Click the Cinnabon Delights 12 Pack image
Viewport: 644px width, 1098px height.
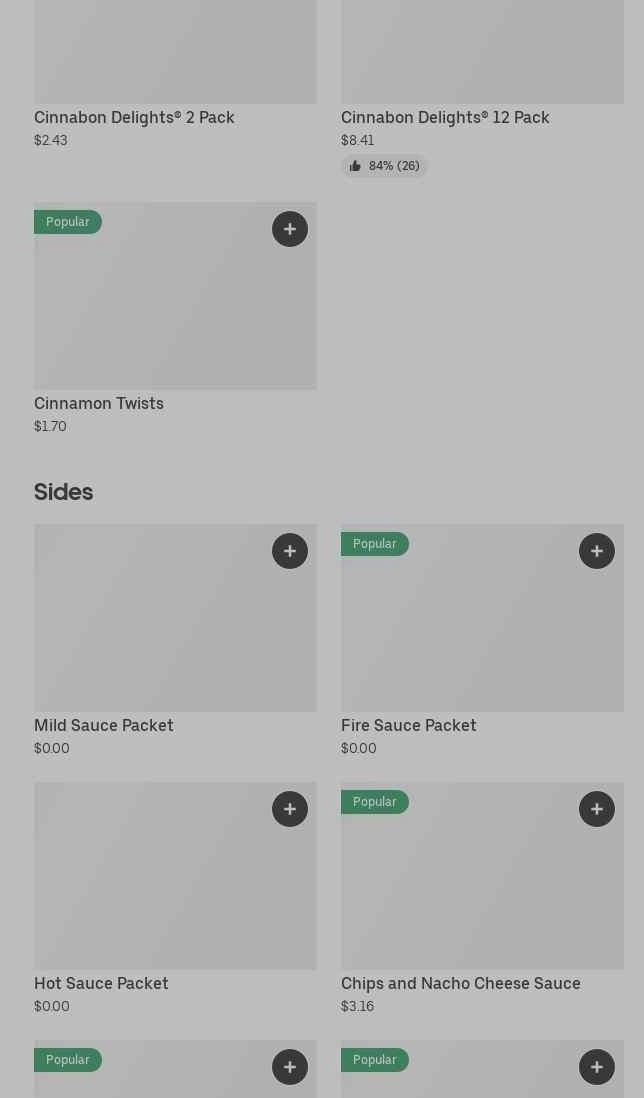click(482, 50)
